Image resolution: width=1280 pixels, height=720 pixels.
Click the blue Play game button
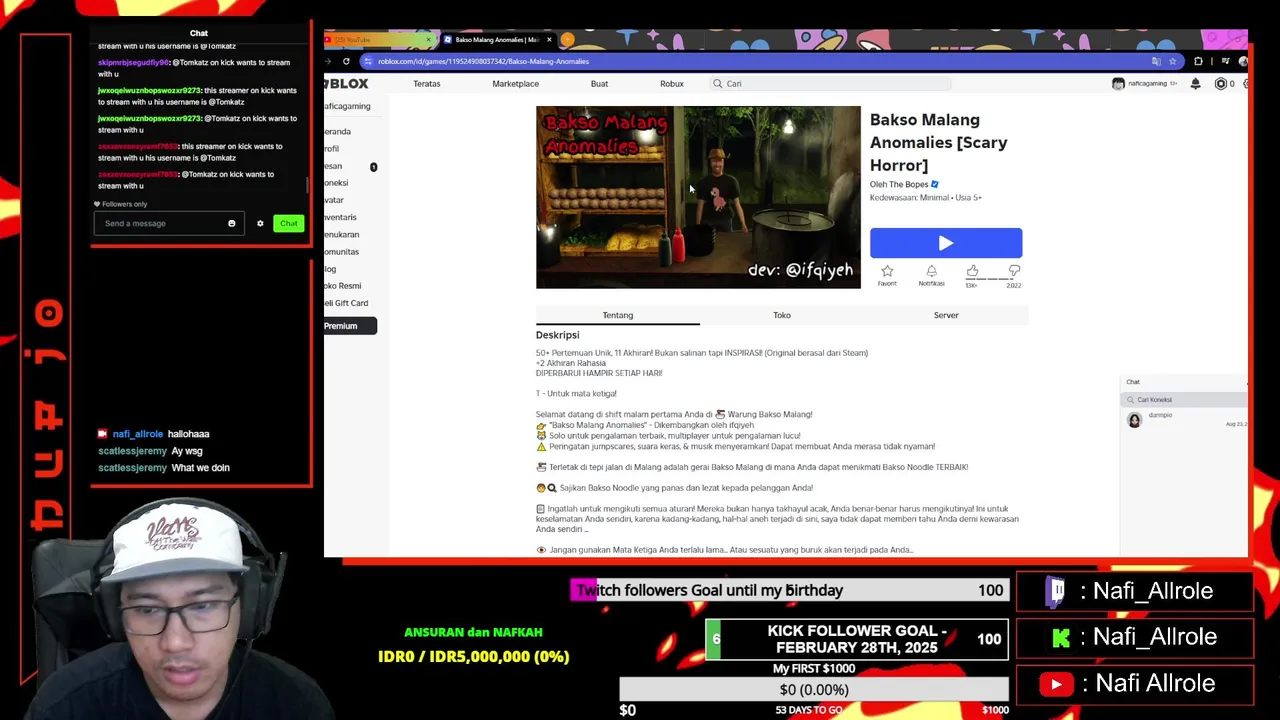945,243
